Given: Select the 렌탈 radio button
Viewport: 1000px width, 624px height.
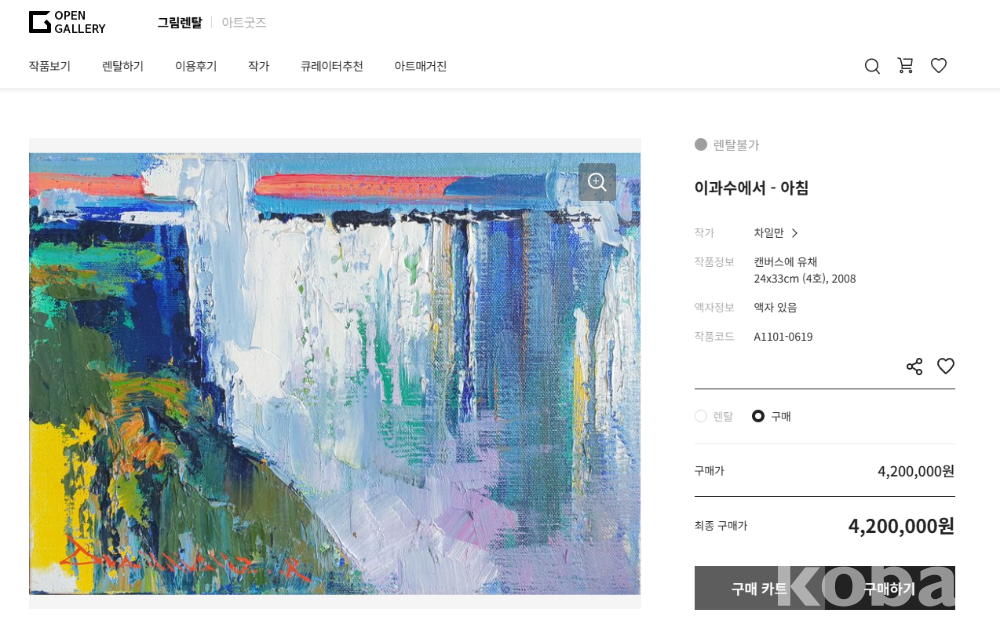Looking at the screenshot, I should click(701, 416).
